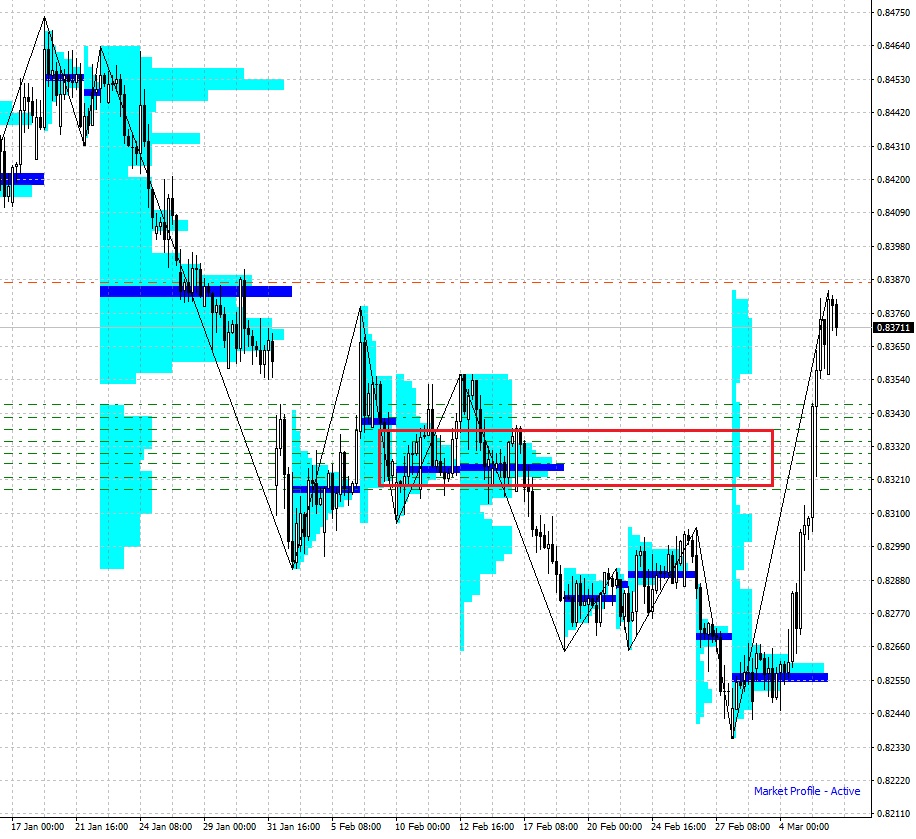Click the 24 Feb 16:00 date label
The width and height of the screenshot is (916, 839).
click(678, 827)
